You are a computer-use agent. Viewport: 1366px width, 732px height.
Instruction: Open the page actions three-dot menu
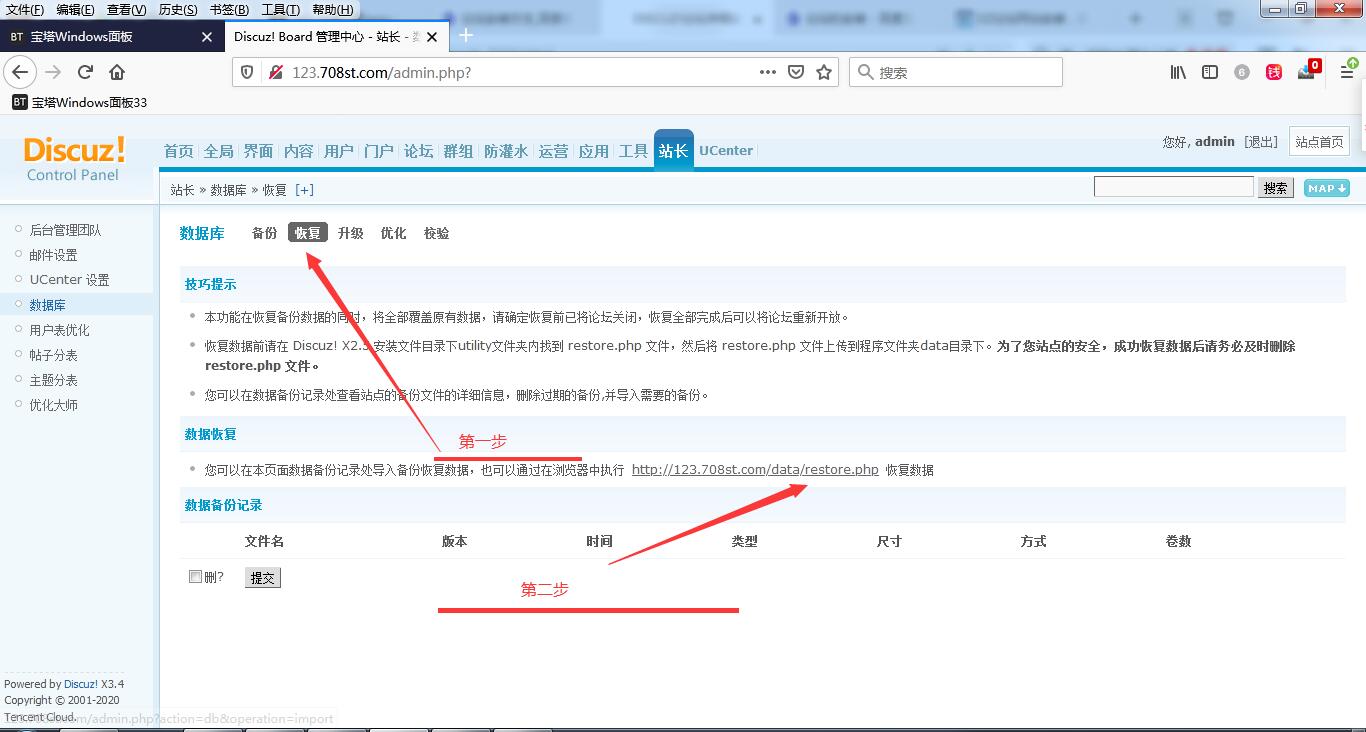click(768, 72)
